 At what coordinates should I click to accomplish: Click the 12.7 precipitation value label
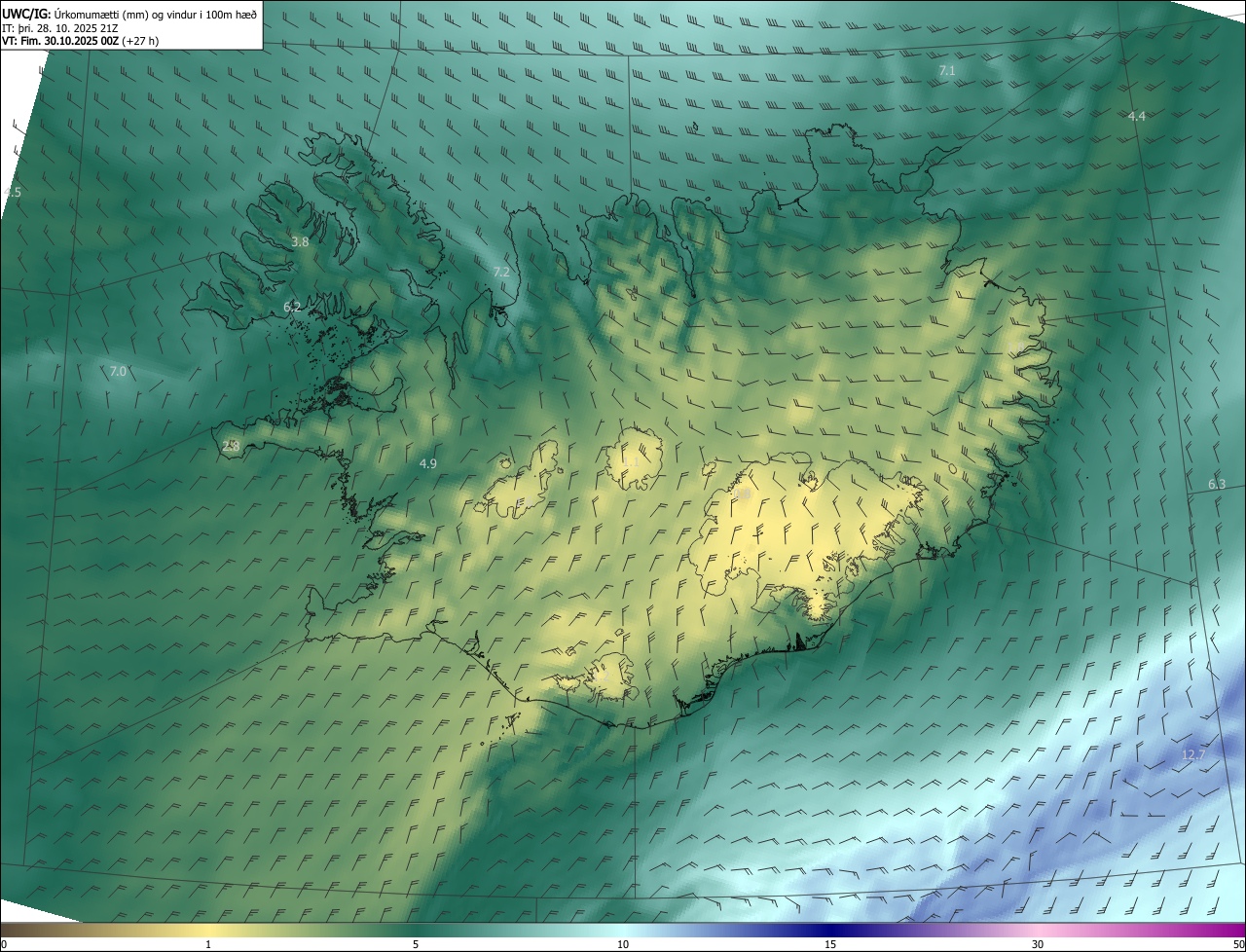pos(1193,754)
